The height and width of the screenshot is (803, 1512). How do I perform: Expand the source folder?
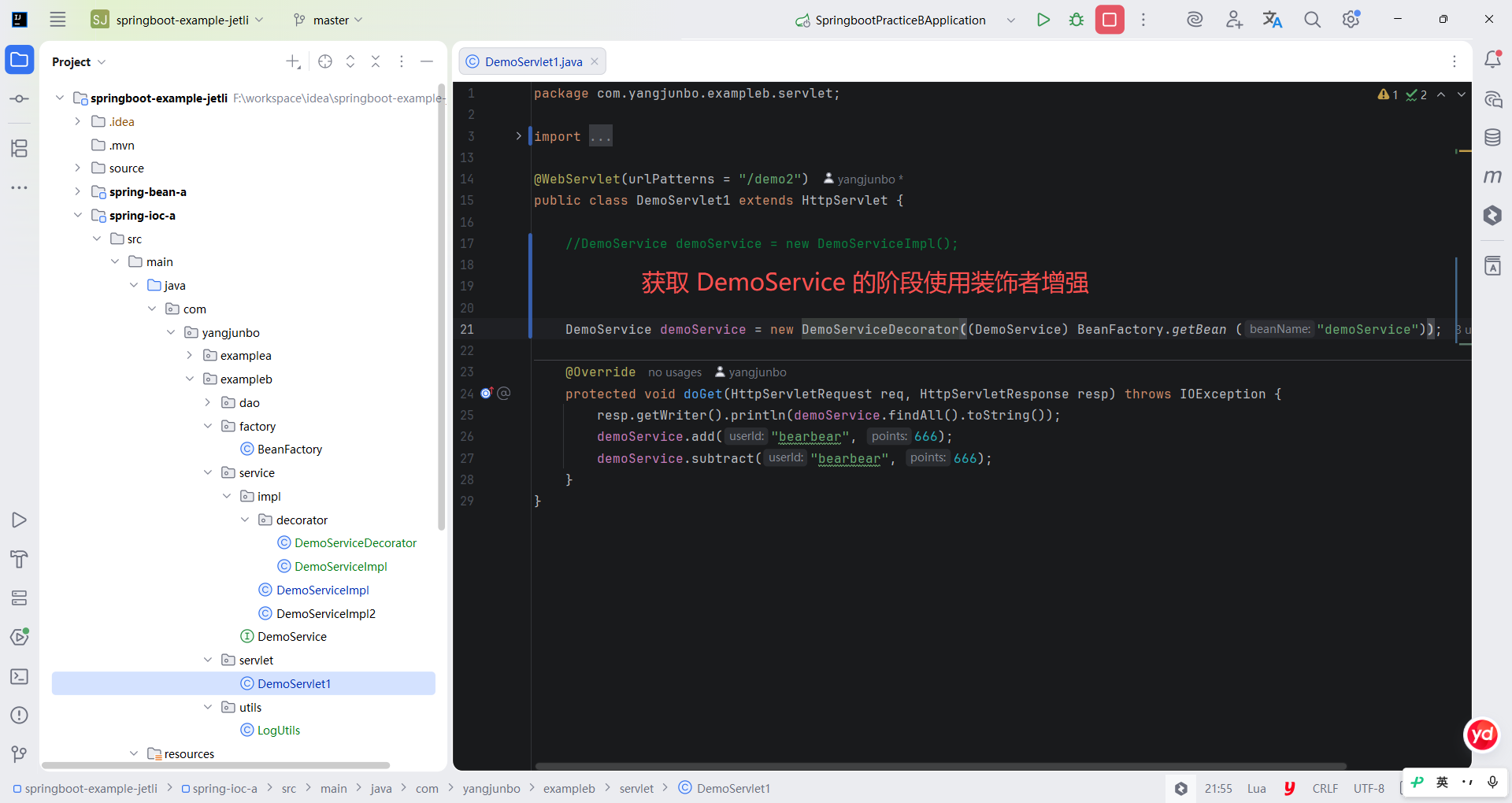pos(77,168)
